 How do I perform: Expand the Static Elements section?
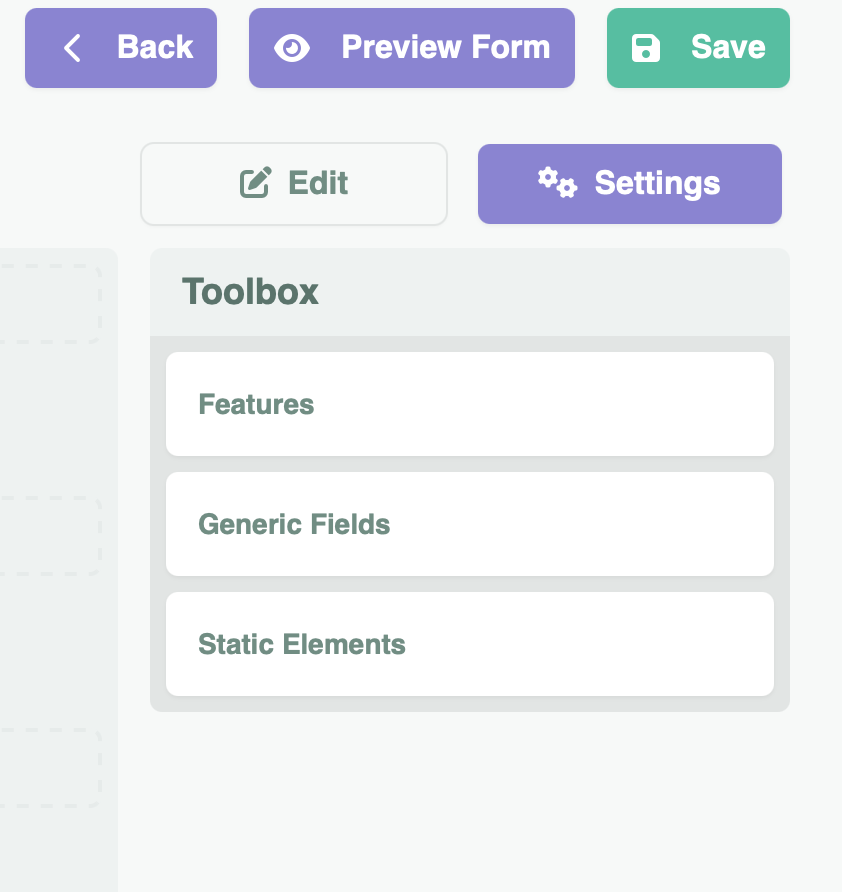coord(469,644)
